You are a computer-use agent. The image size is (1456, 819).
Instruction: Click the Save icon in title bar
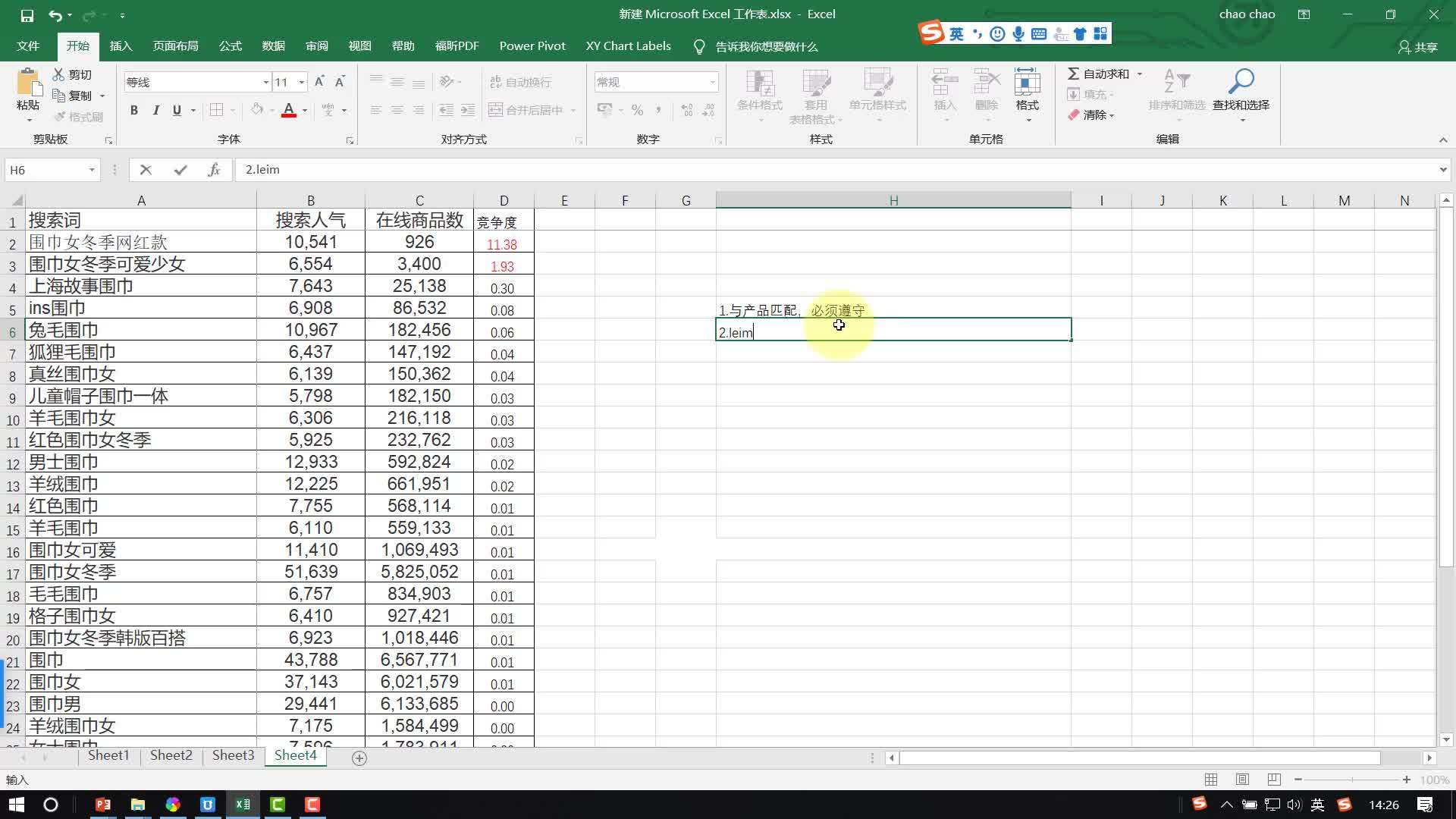pyautogui.click(x=27, y=14)
